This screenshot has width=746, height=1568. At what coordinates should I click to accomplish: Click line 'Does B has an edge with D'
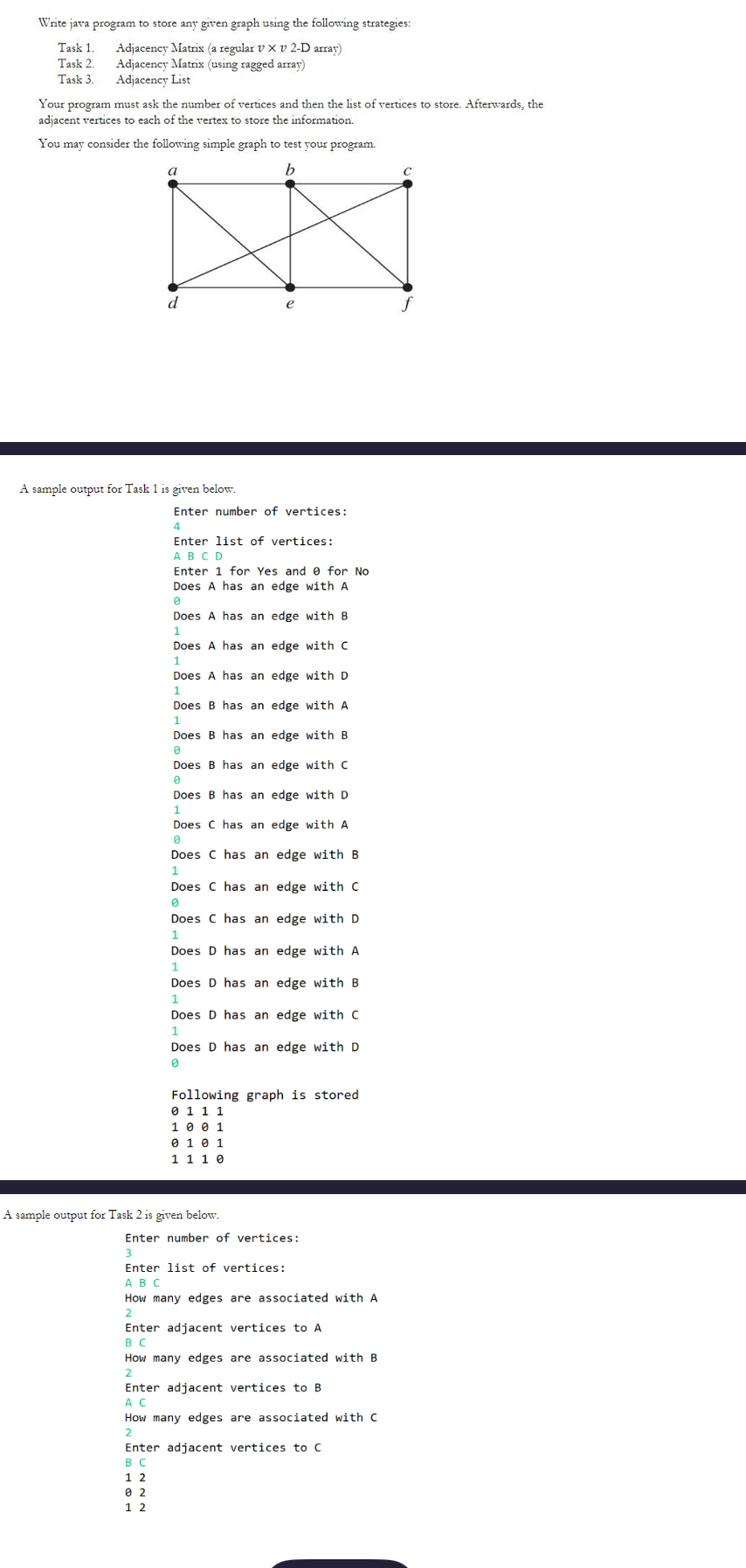tap(260, 795)
